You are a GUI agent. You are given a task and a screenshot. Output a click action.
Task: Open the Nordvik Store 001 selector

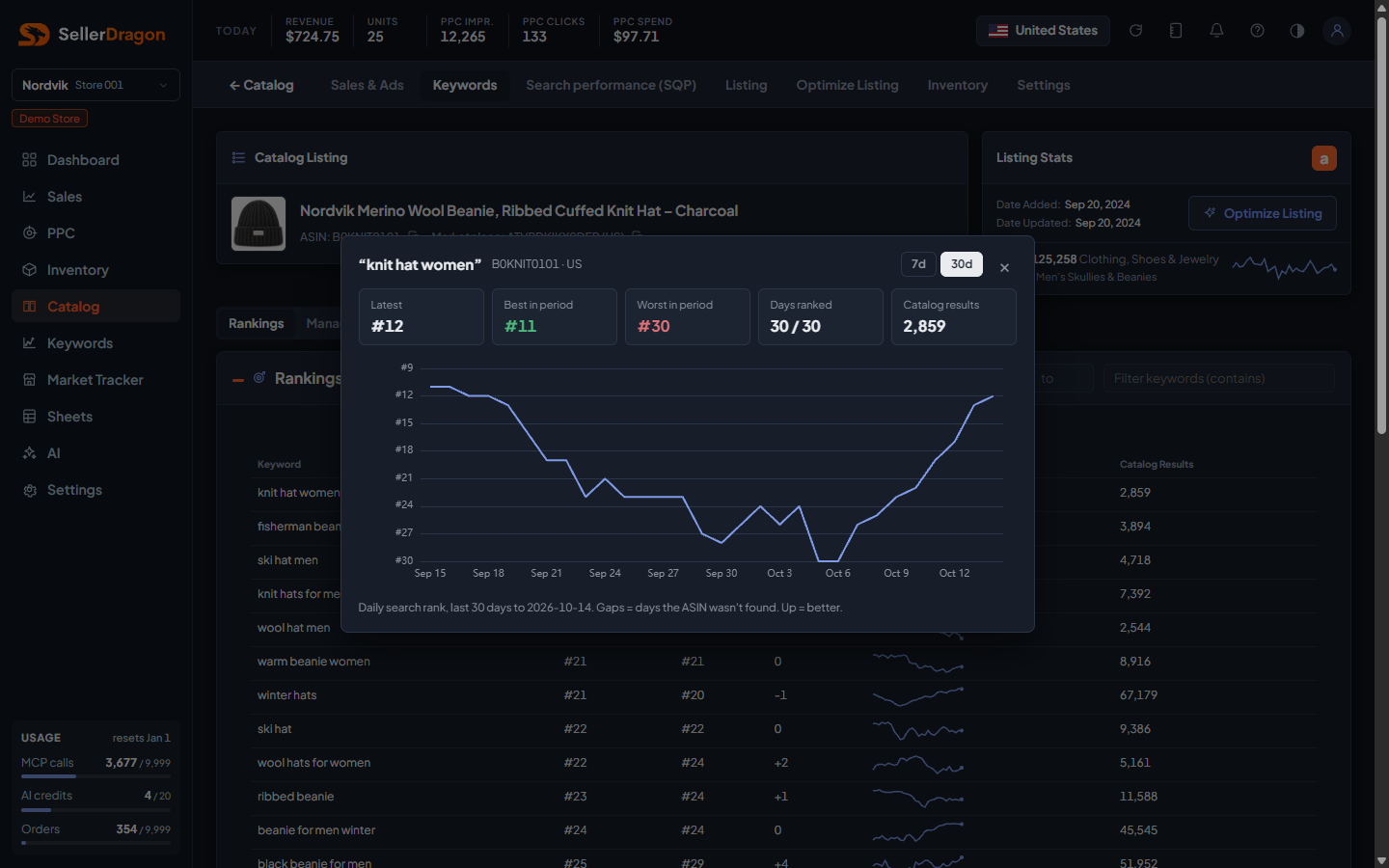click(x=95, y=85)
